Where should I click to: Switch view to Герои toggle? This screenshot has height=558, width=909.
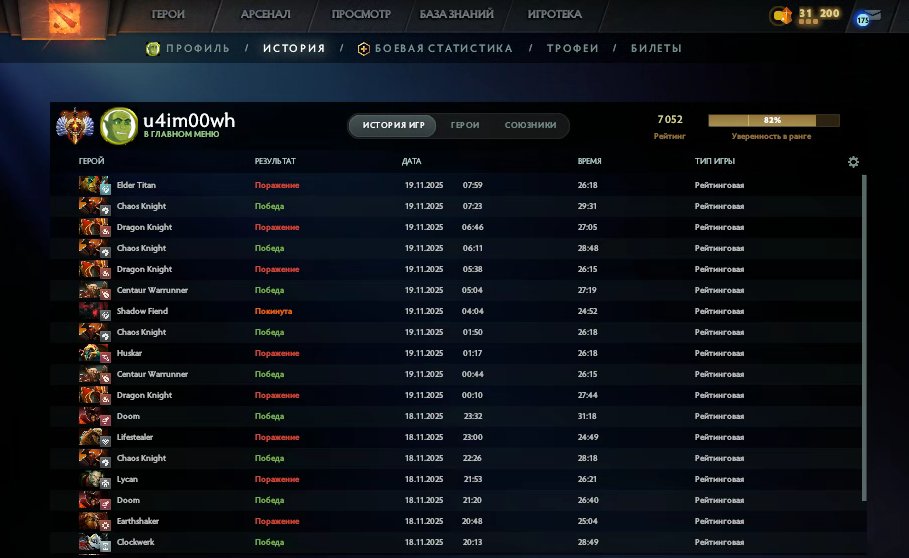pyautogui.click(x=464, y=125)
